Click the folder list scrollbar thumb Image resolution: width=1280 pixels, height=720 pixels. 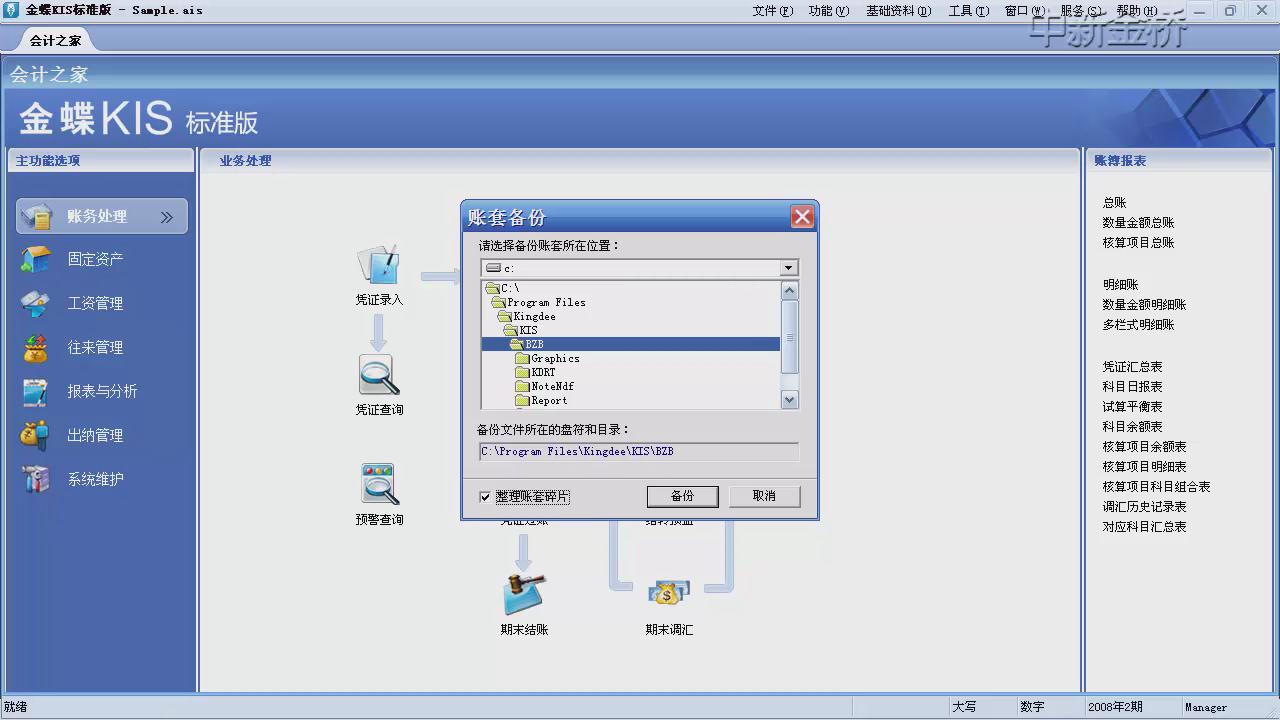[x=789, y=337]
